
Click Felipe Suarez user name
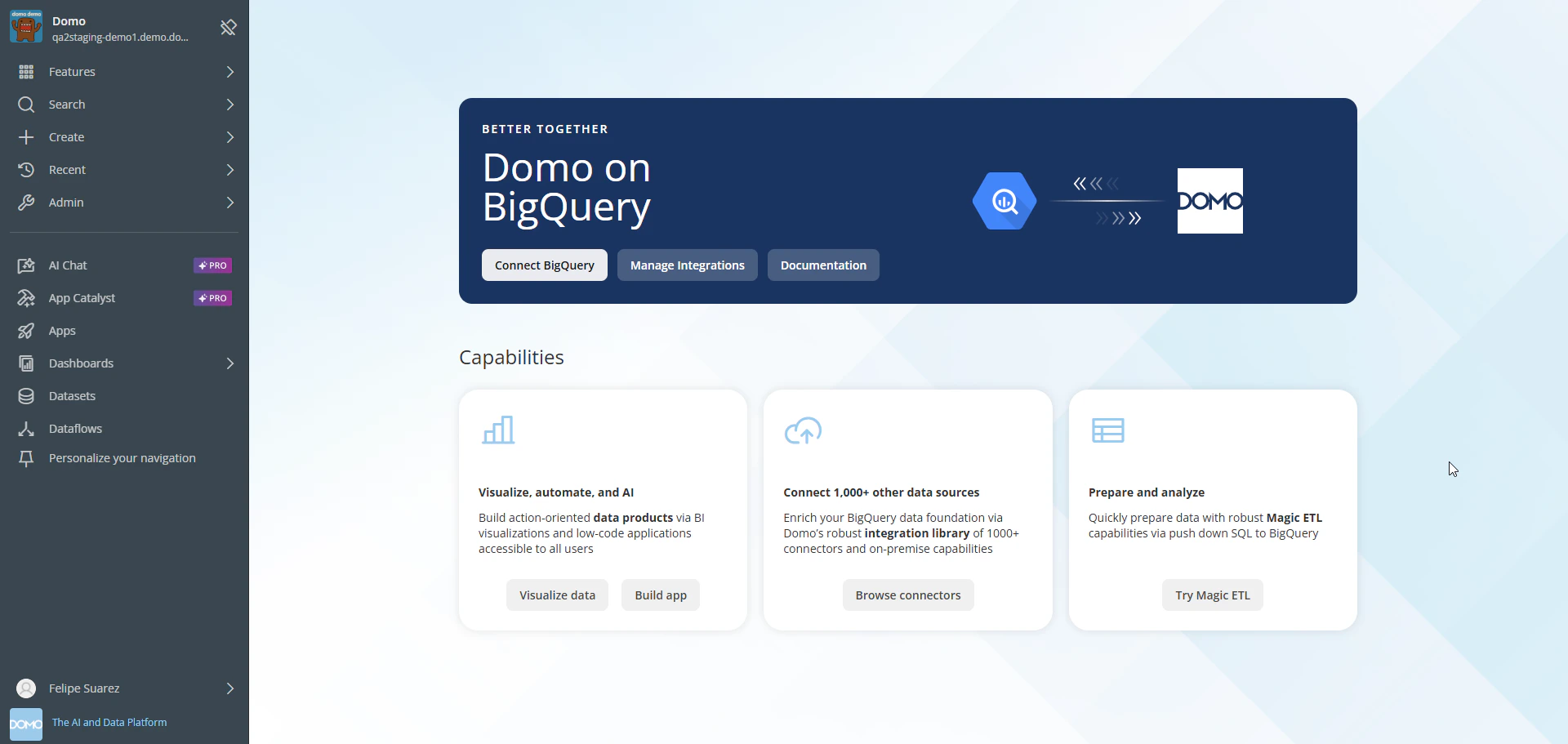(x=84, y=688)
